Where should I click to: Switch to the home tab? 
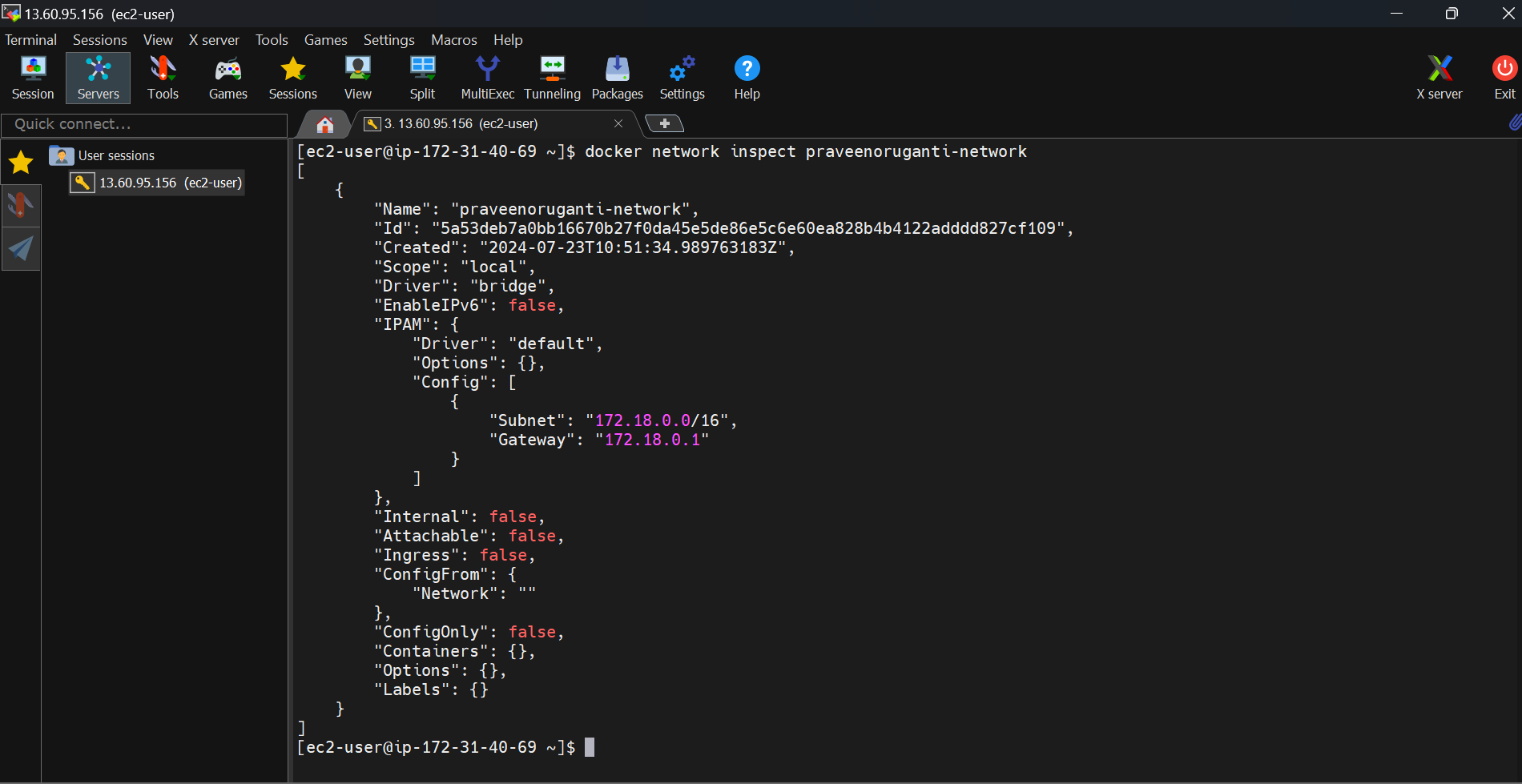click(324, 124)
